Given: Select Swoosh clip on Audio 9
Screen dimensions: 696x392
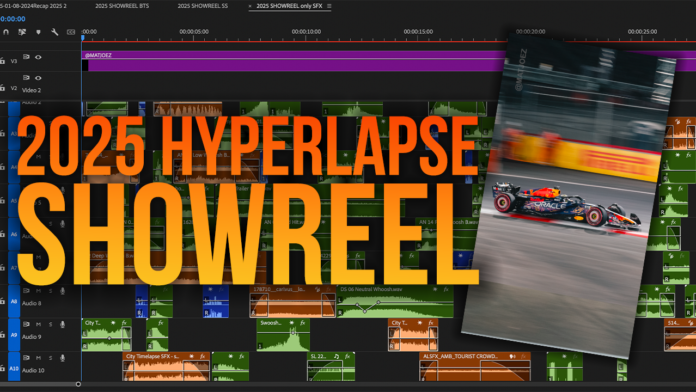Looking at the screenshot, I should point(283,335).
